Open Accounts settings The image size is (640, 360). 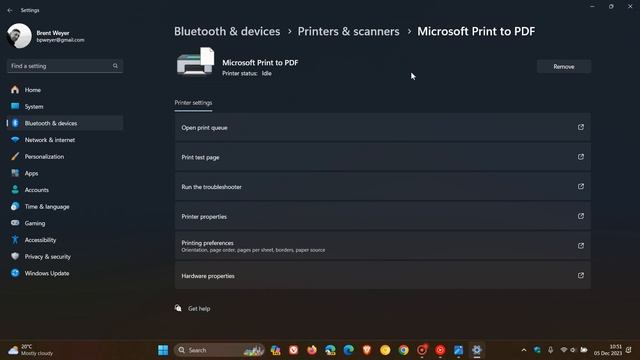point(64,190)
